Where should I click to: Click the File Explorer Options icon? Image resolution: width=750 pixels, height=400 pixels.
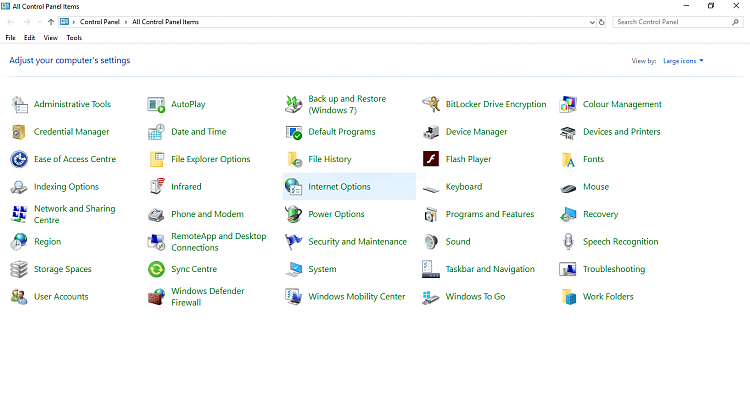click(x=156, y=159)
